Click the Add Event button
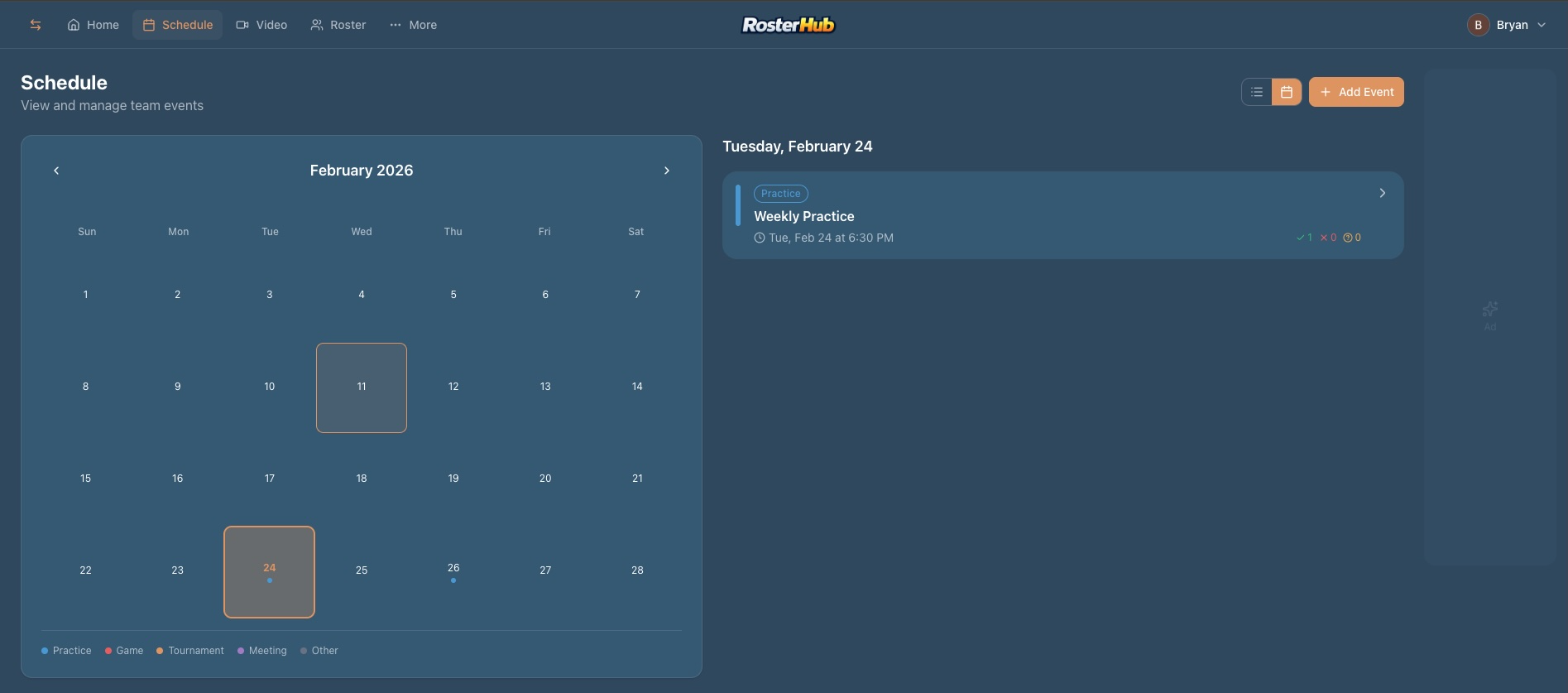The height and width of the screenshot is (693, 1568). click(x=1356, y=92)
